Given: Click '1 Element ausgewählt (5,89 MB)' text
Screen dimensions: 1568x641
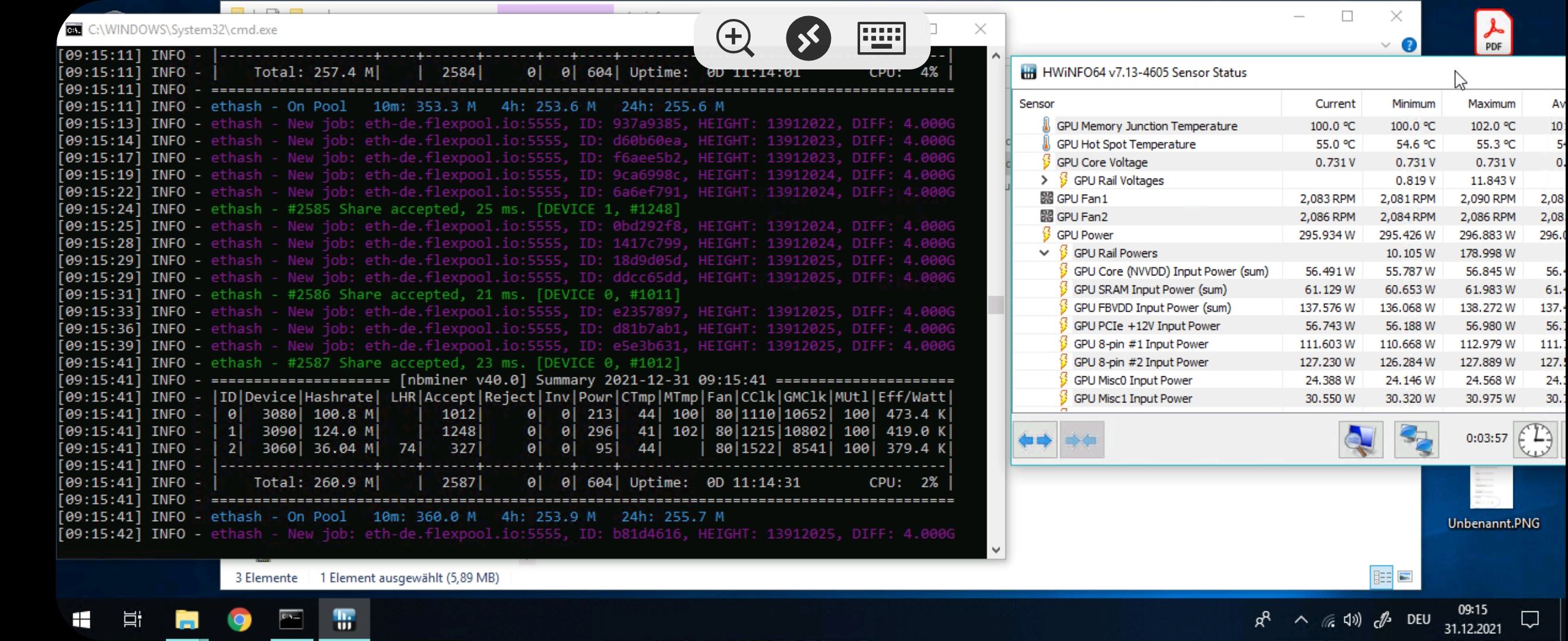Looking at the screenshot, I should 410,577.
